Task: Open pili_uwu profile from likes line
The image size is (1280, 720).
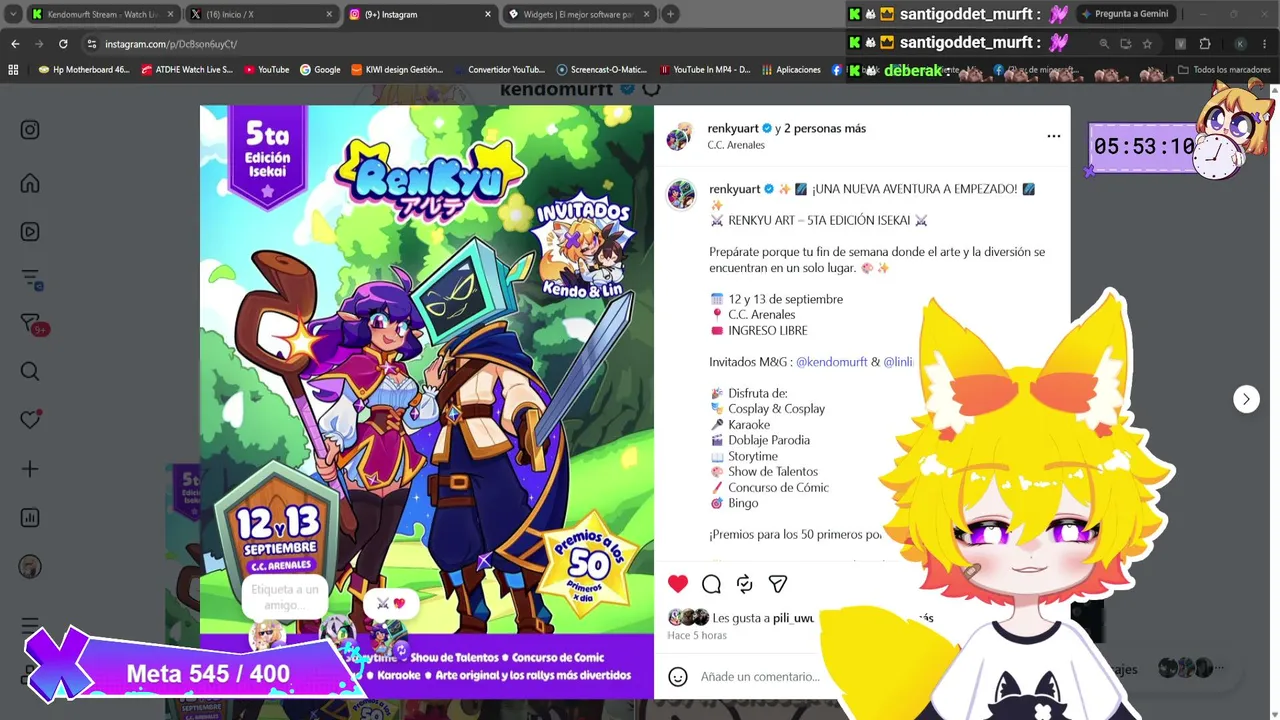Action: [793, 618]
